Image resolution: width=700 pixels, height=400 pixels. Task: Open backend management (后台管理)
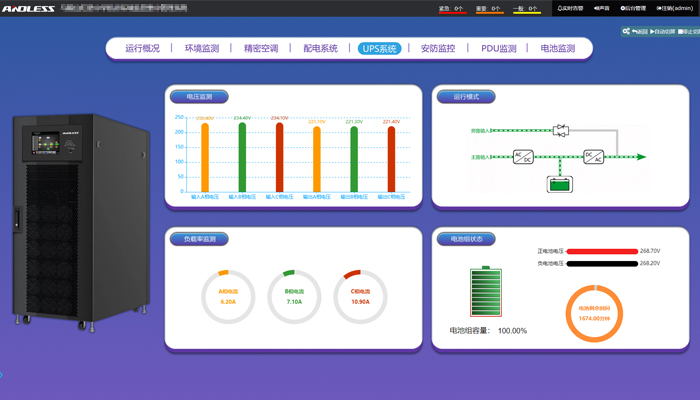pyautogui.click(x=633, y=8)
